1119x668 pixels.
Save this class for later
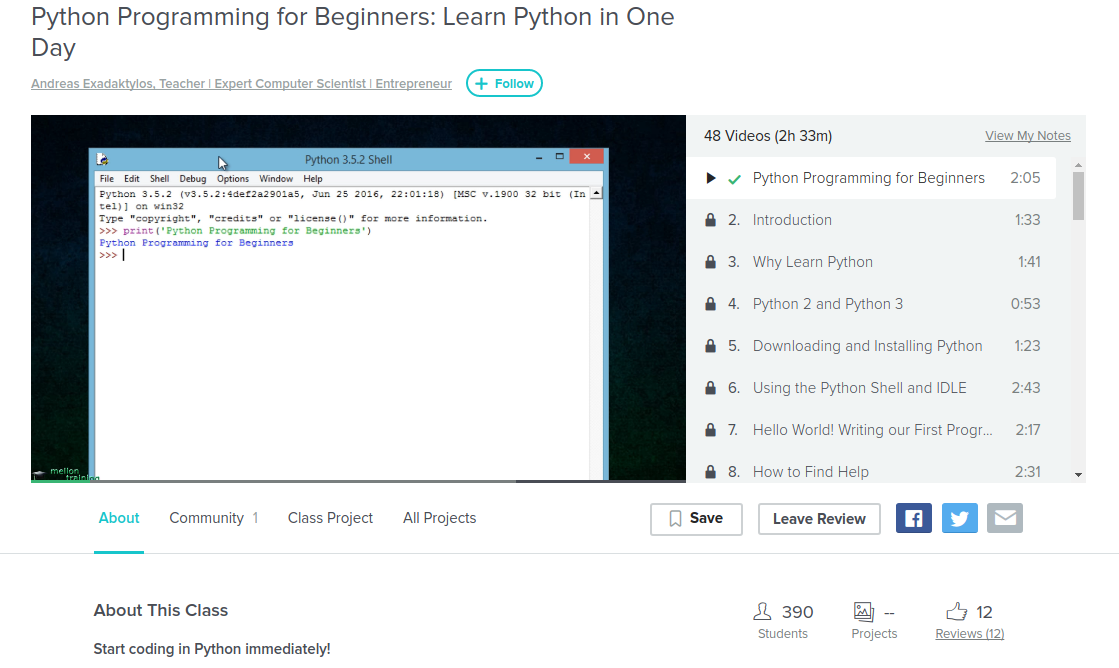coord(696,519)
